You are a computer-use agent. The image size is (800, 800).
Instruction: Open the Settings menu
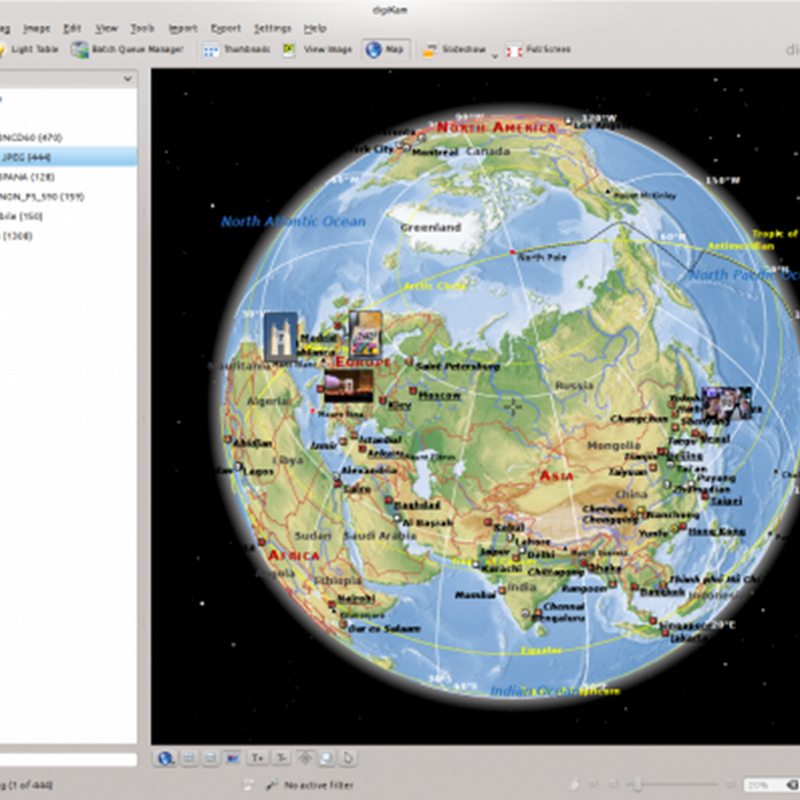click(272, 28)
